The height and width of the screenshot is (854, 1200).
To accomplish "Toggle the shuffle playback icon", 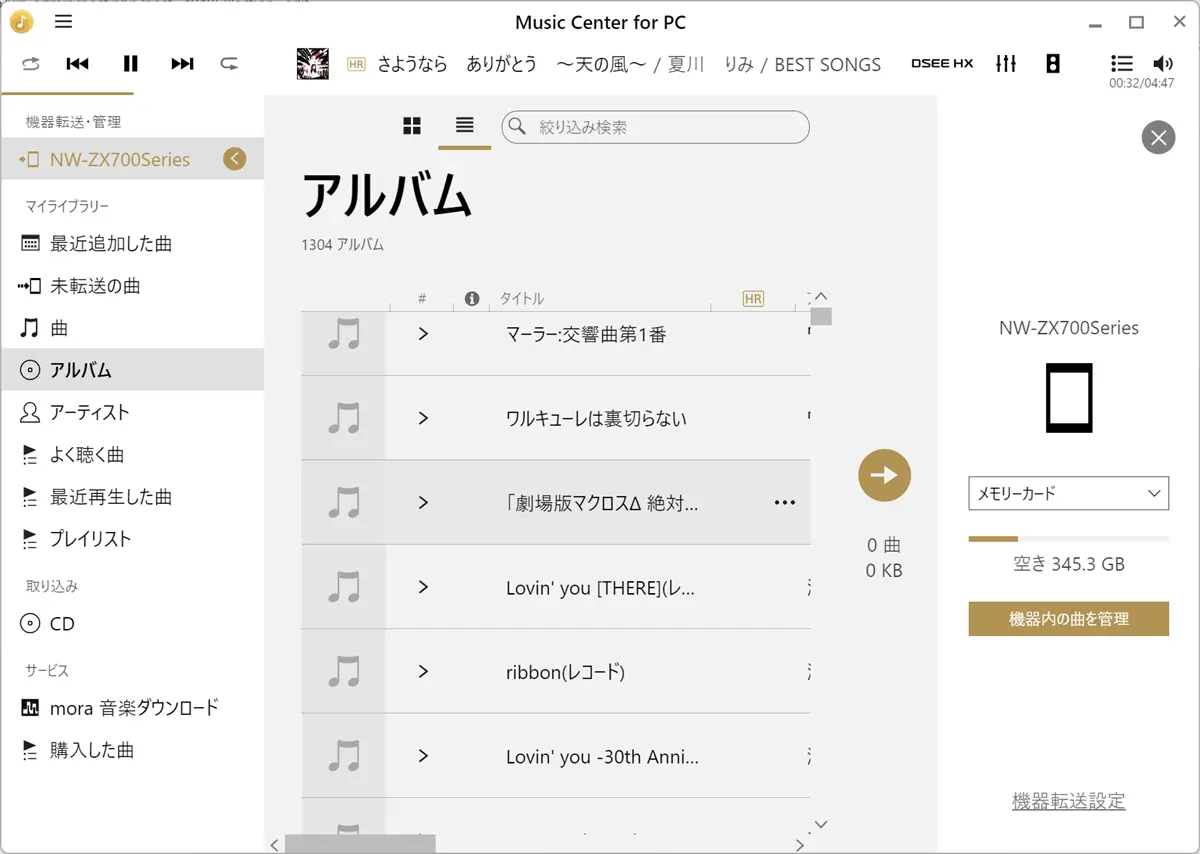I will tap(31, 64).
